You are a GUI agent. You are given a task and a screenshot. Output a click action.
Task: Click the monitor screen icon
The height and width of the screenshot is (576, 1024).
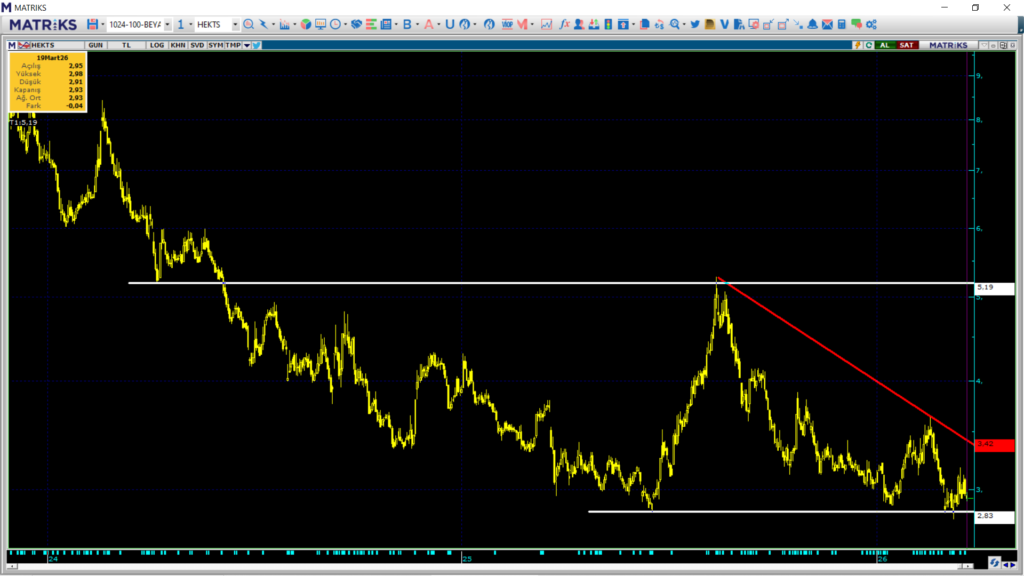tap(320, 24)
